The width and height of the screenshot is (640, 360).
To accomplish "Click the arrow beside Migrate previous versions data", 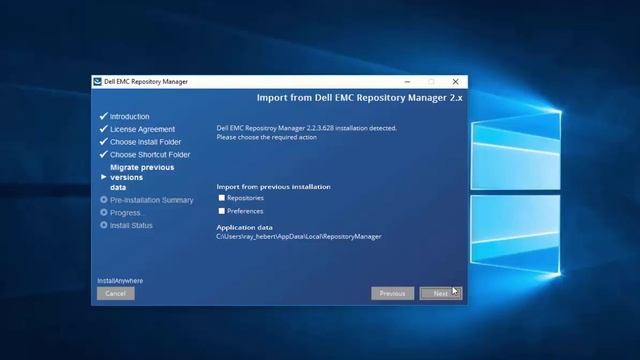I will (104, 177).
